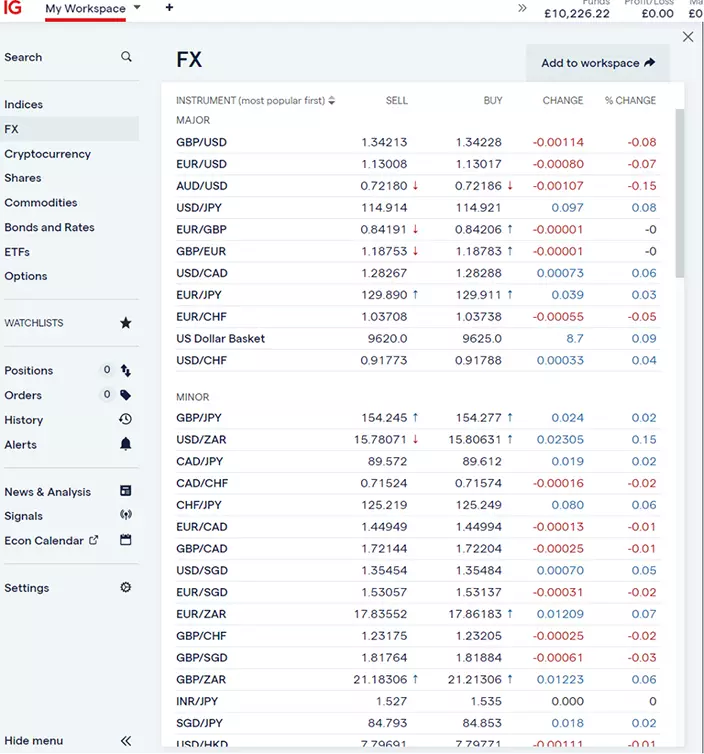
Task: Select Commodities in the left menu
Action: point(41,203)
